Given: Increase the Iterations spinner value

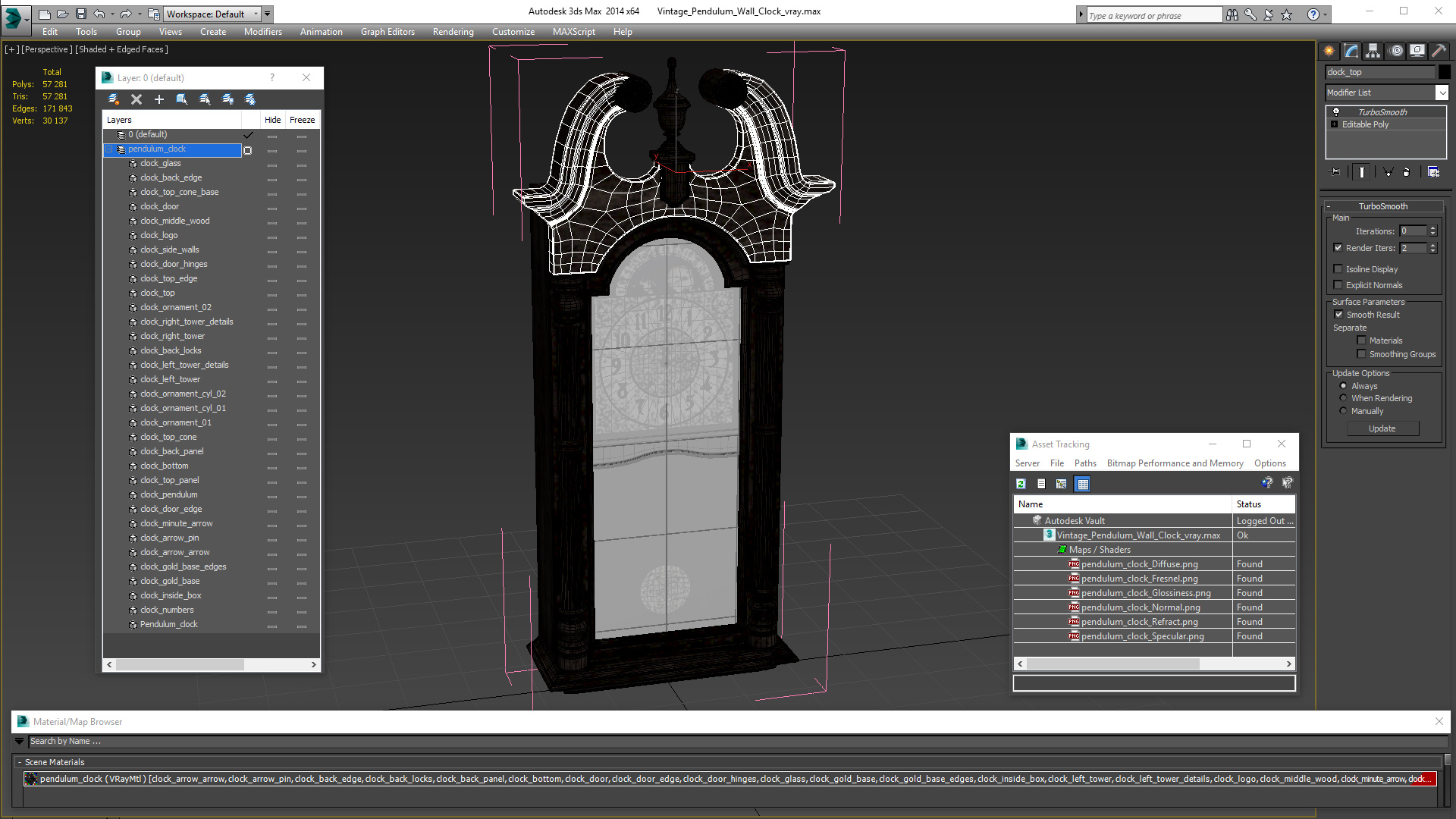Looking at the screenshot, I should point(1432,228).
